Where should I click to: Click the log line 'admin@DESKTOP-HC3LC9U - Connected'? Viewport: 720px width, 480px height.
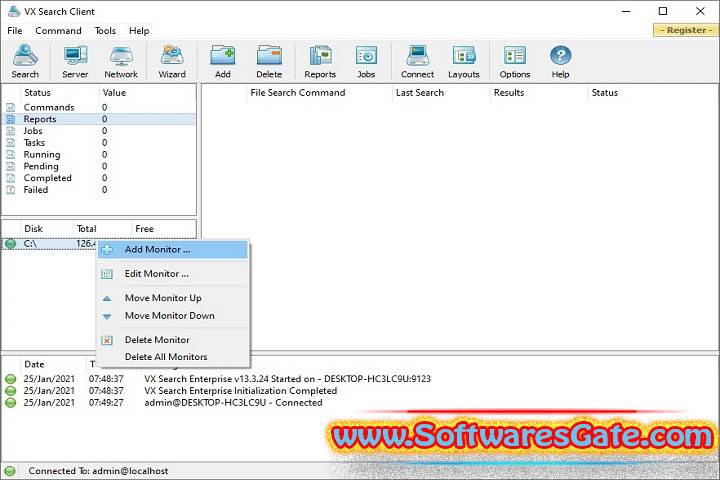point(233,403)
